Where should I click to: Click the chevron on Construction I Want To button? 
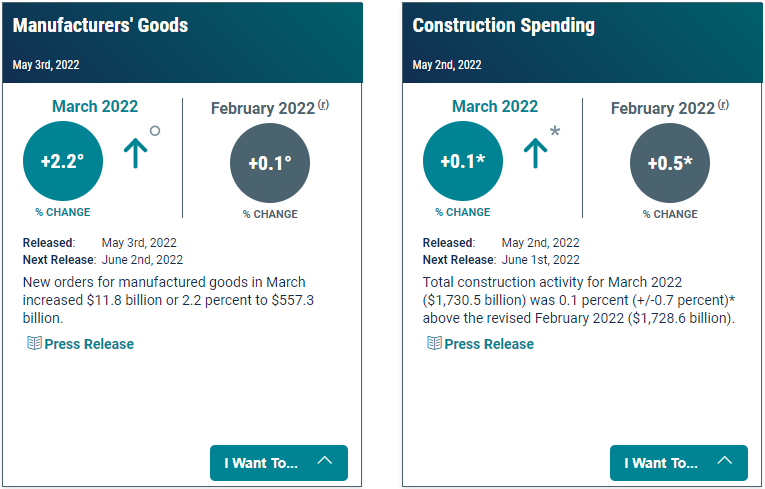click(725, 461)
